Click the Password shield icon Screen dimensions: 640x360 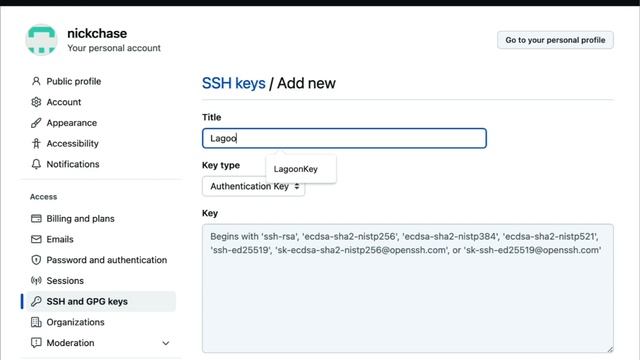36,260
